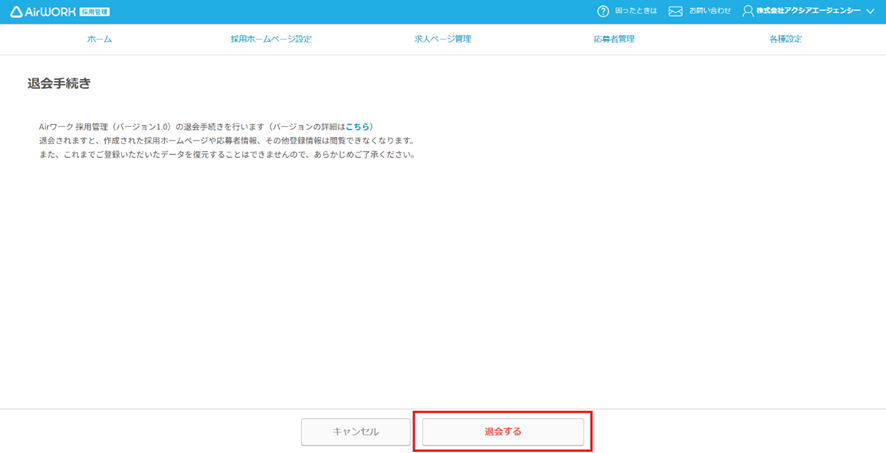Open help via the question mark icon
The image size is (886, 453).
603,12
